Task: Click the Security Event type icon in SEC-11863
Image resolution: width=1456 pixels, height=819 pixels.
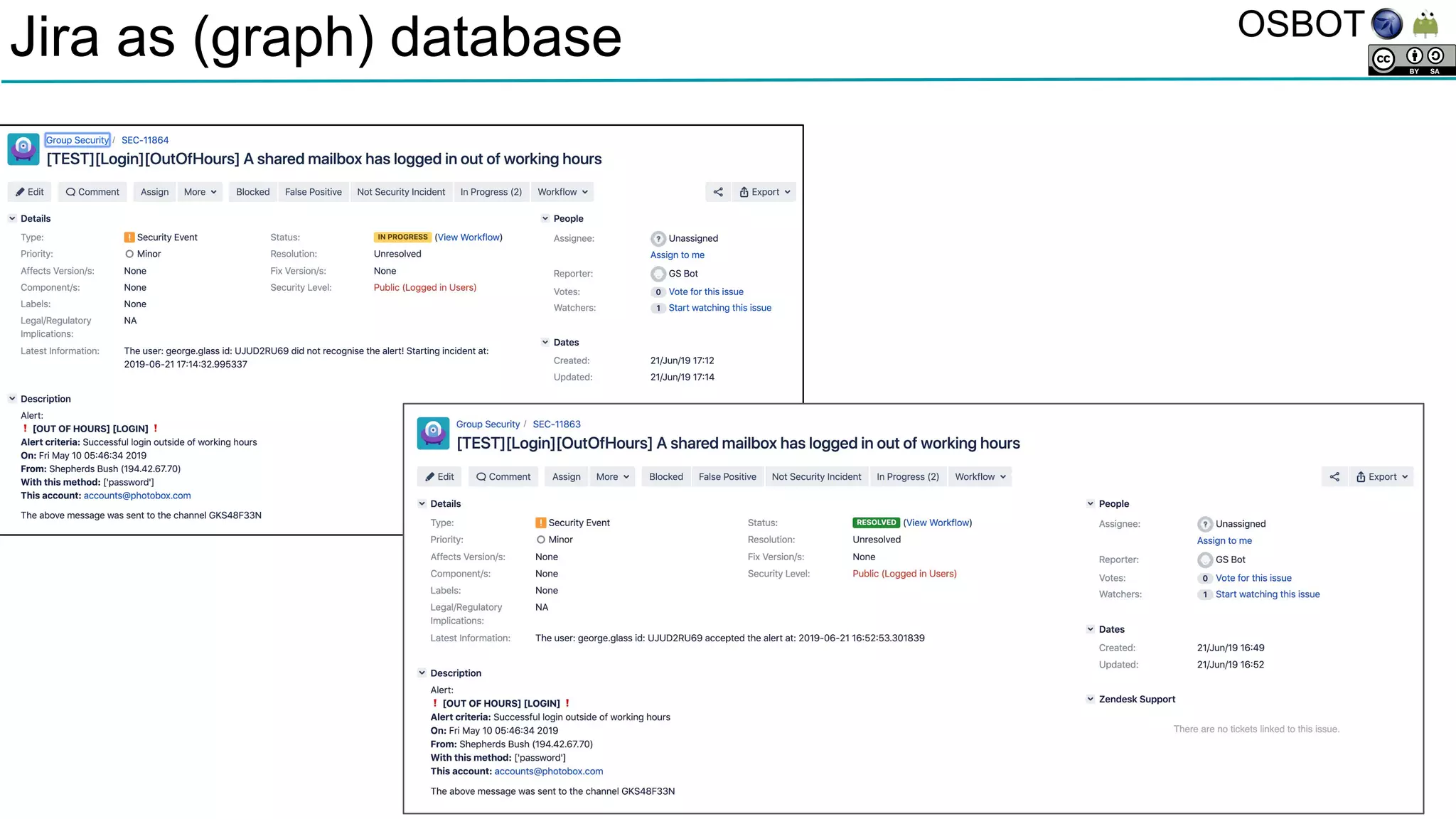Action: [x=541, y=523]
